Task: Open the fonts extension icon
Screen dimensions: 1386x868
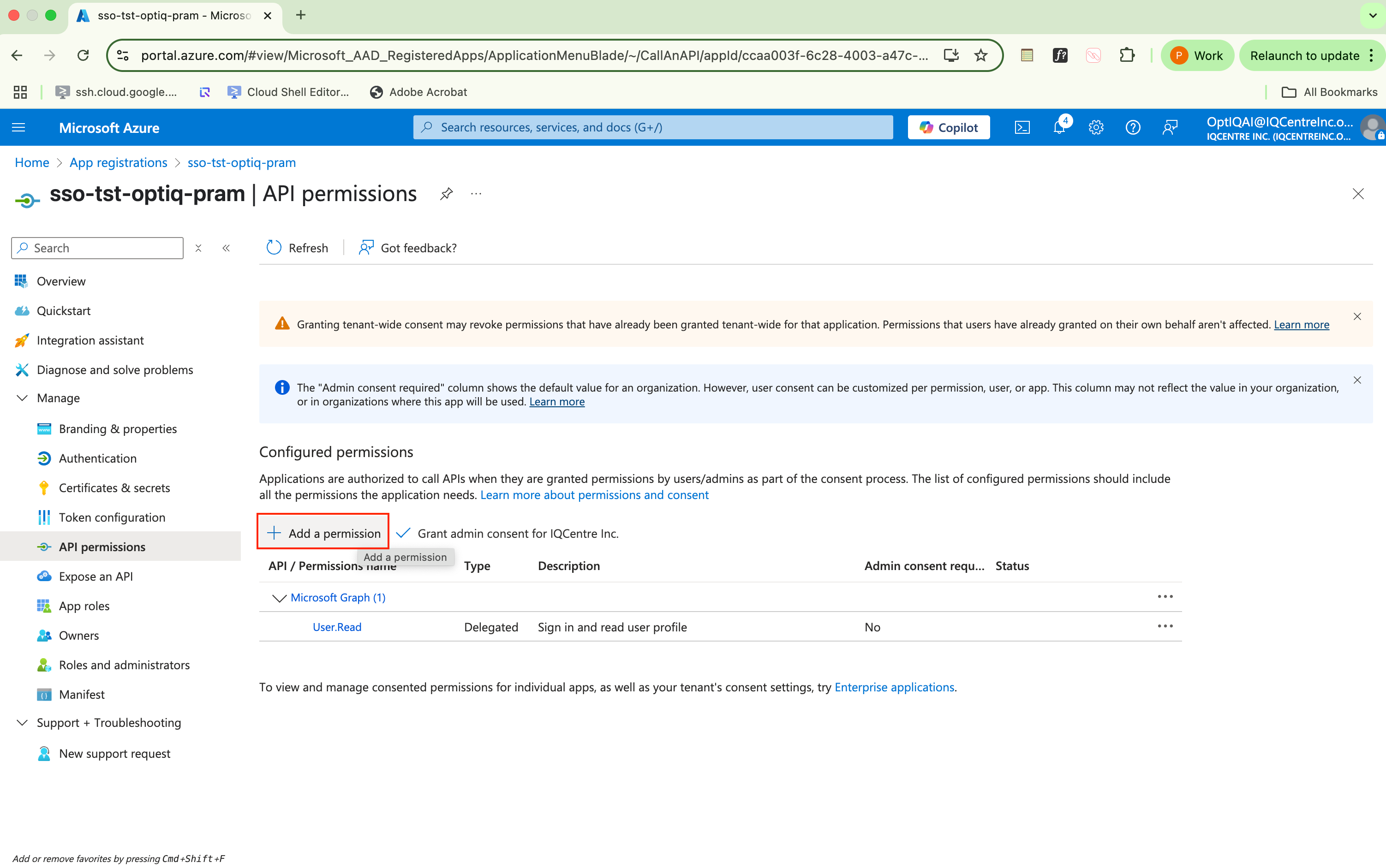Action: tap(1060, 55)
